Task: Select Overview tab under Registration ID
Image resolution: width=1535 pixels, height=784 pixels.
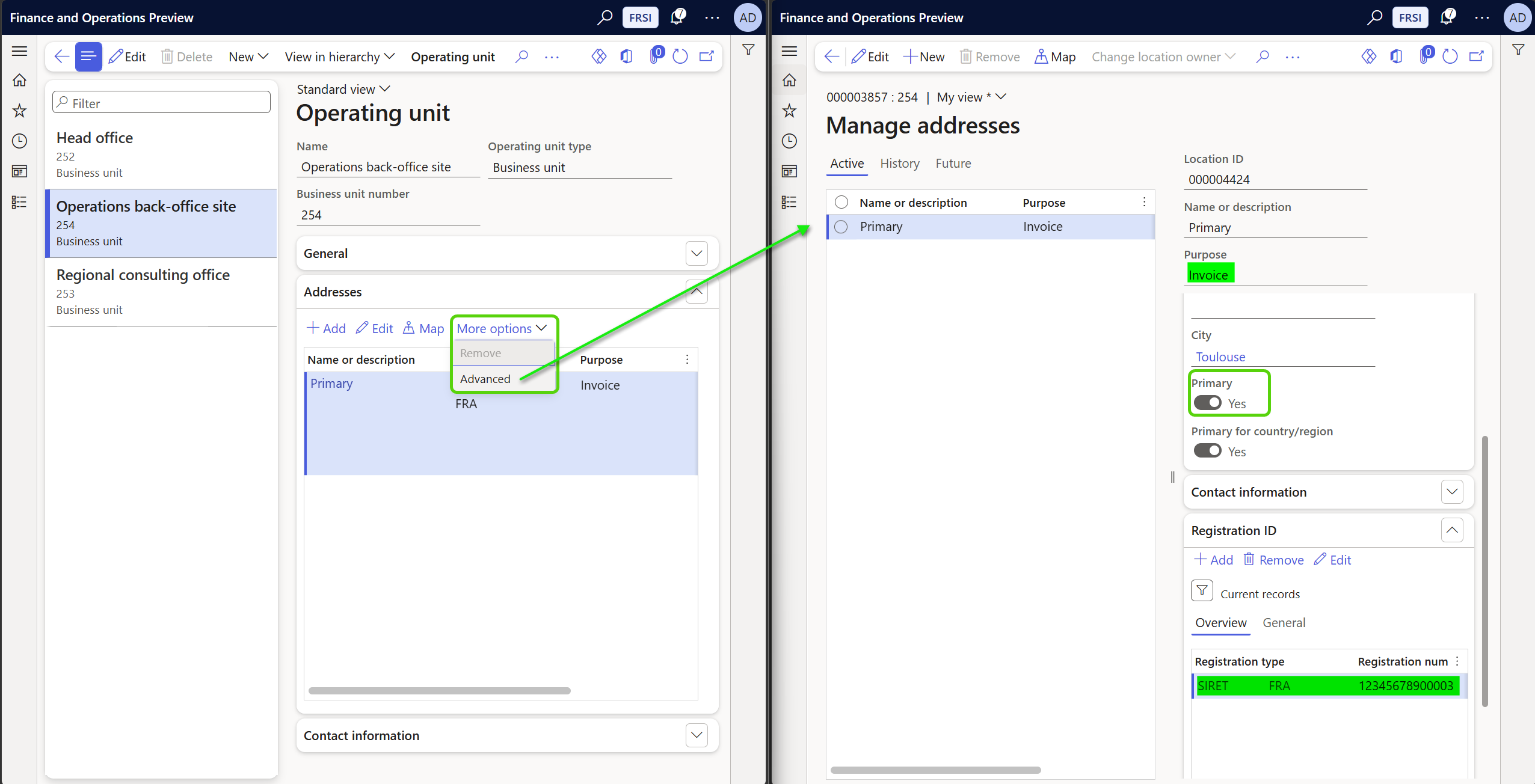Action: click(x=1220, y=623)
